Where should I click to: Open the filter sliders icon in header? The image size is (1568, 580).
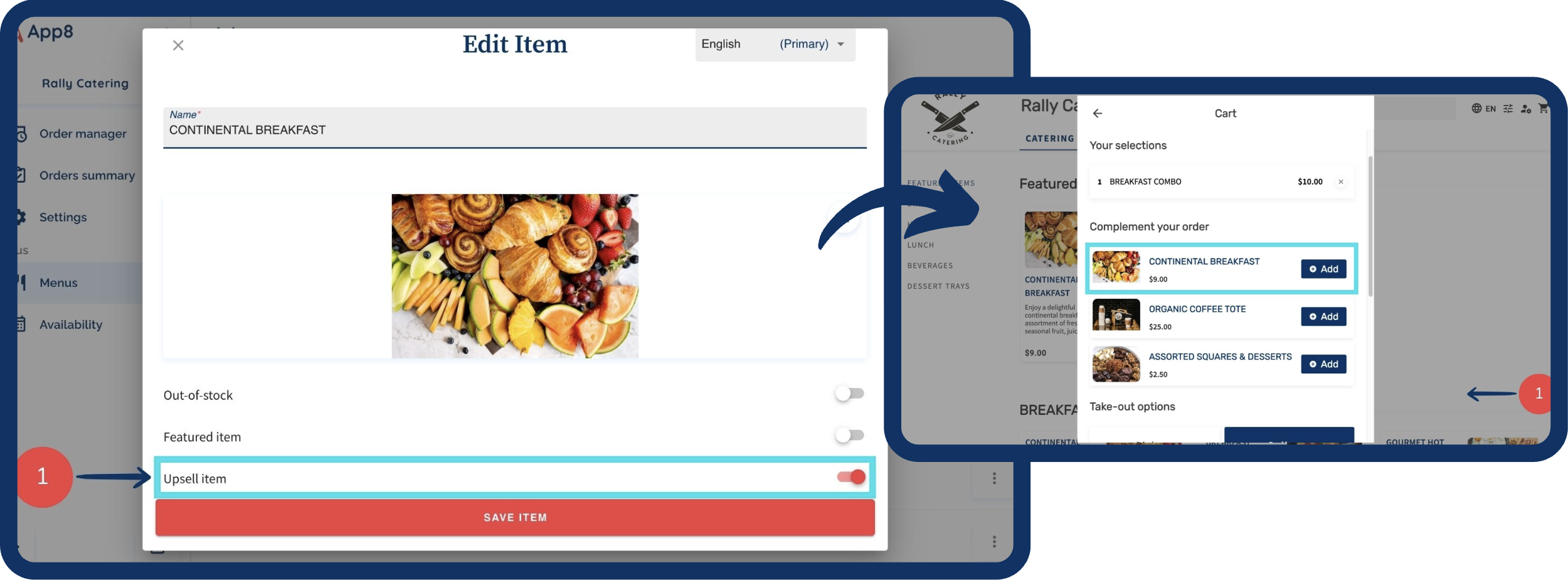click(1508, 109)
